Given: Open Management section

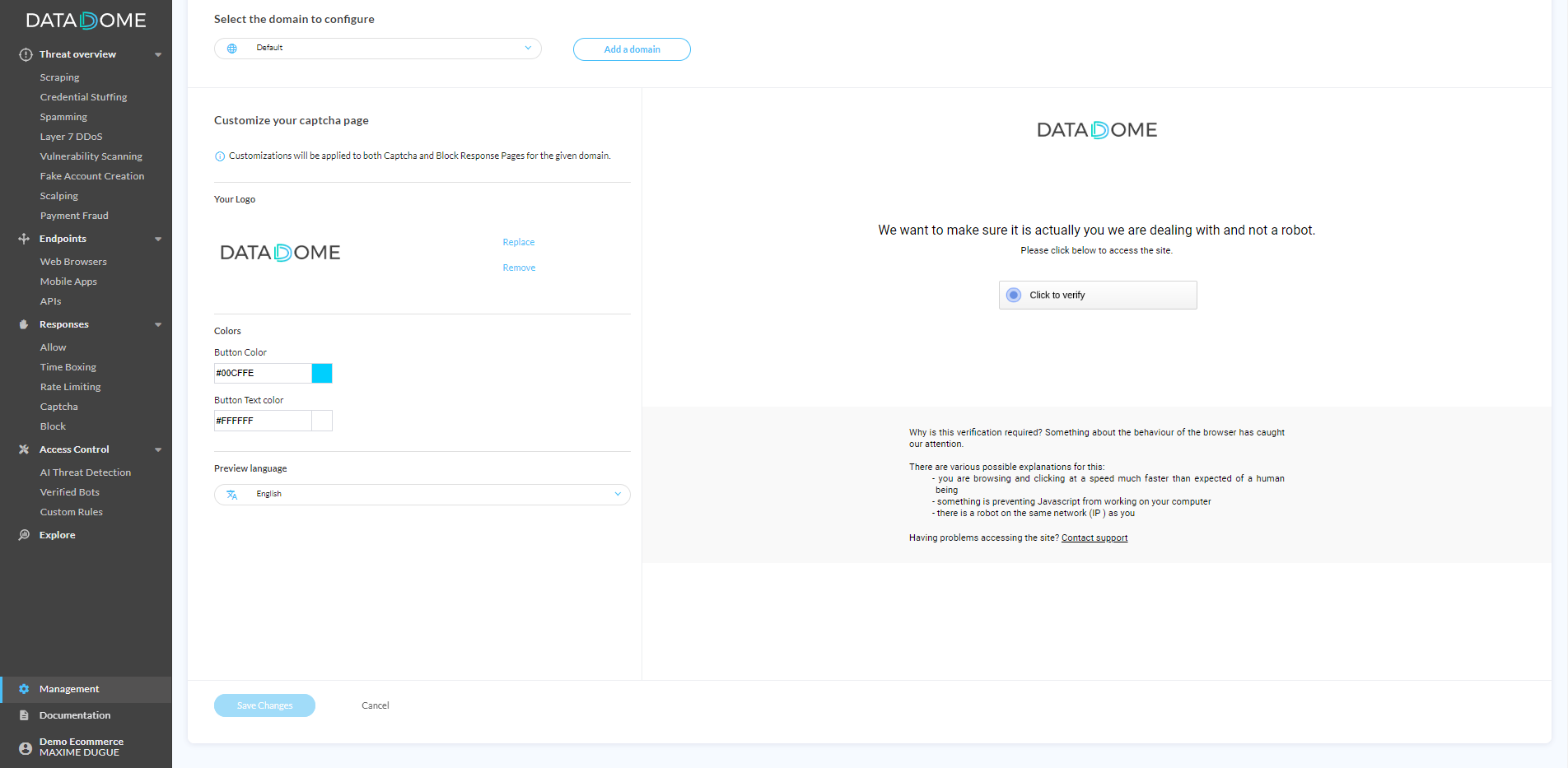Looking at the screenshot, I should point(69,689).
